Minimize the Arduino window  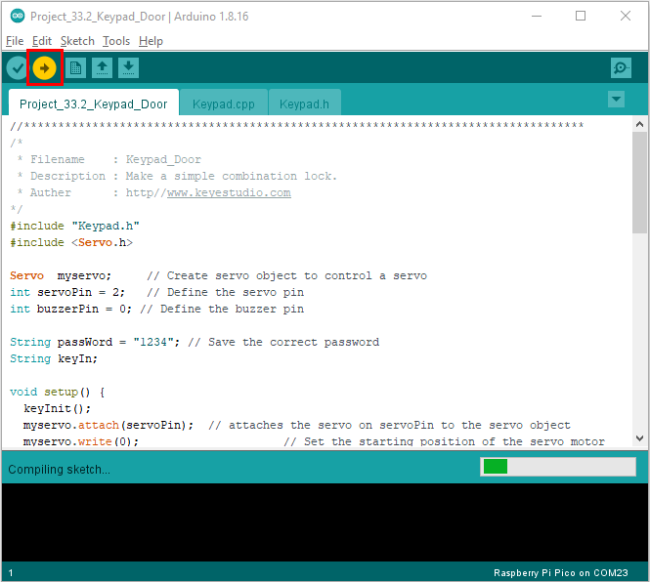[x=536, y=16]
